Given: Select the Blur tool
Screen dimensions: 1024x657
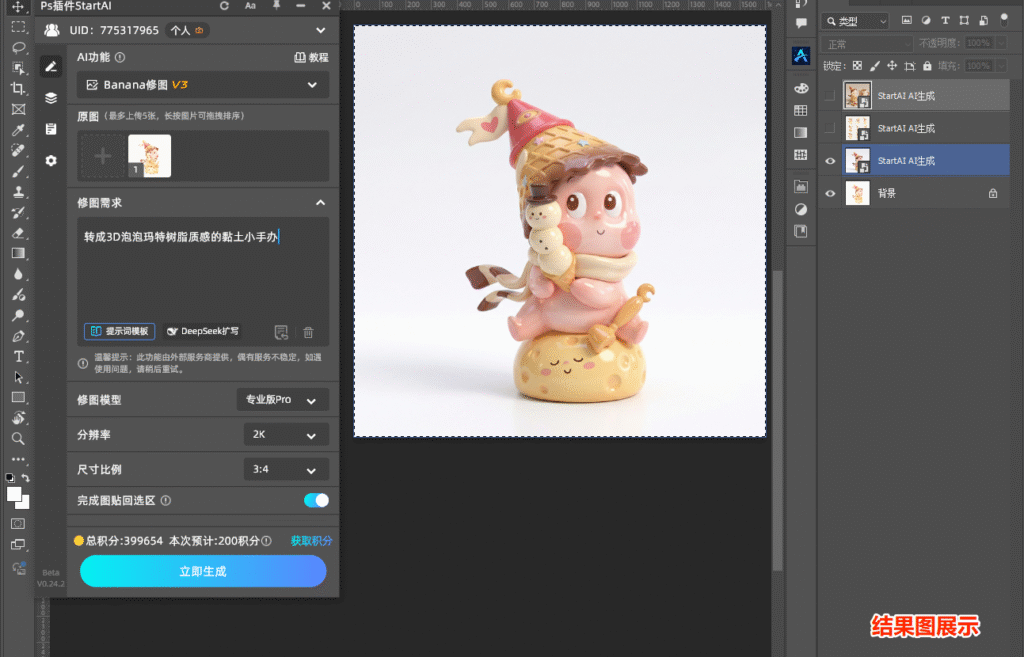Looking at the screenshot, I should coord(18,274).
